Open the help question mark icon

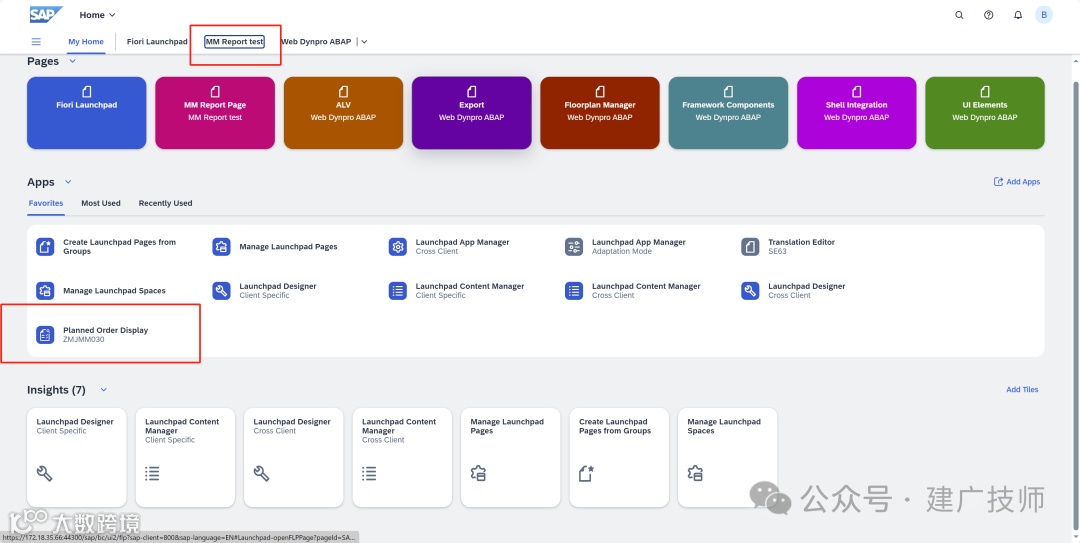click(x=988, y=15)
